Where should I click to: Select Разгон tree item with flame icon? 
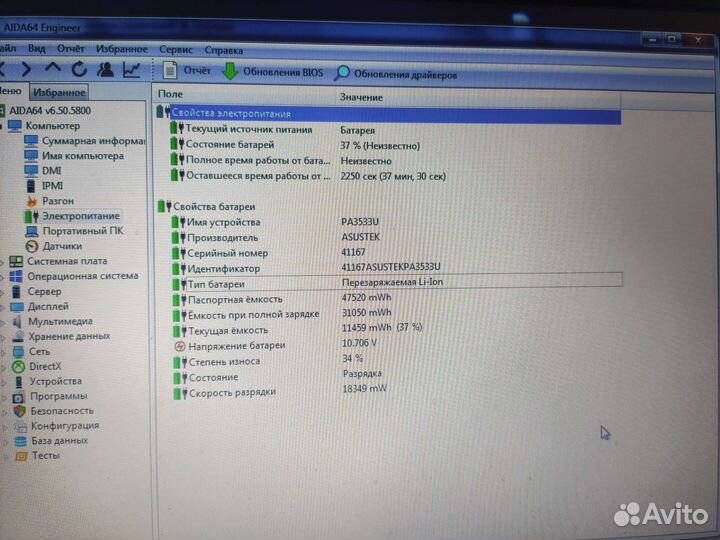pyautogui.click(x=50, y=201)
